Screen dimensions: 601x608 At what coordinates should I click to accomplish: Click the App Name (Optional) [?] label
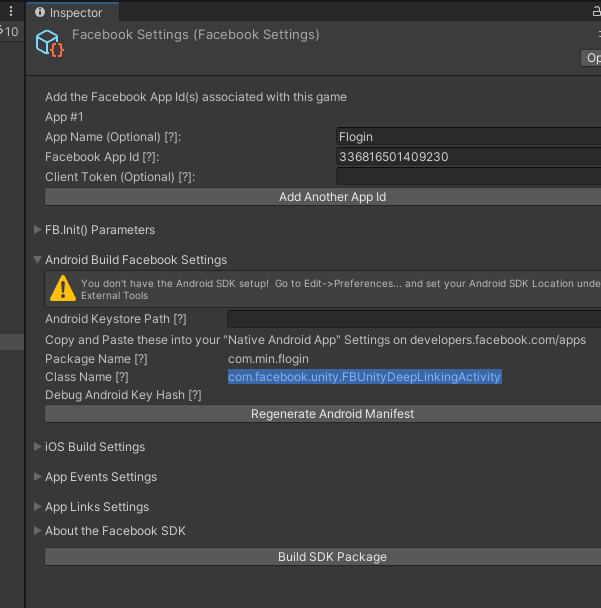(x=113, y=137)
